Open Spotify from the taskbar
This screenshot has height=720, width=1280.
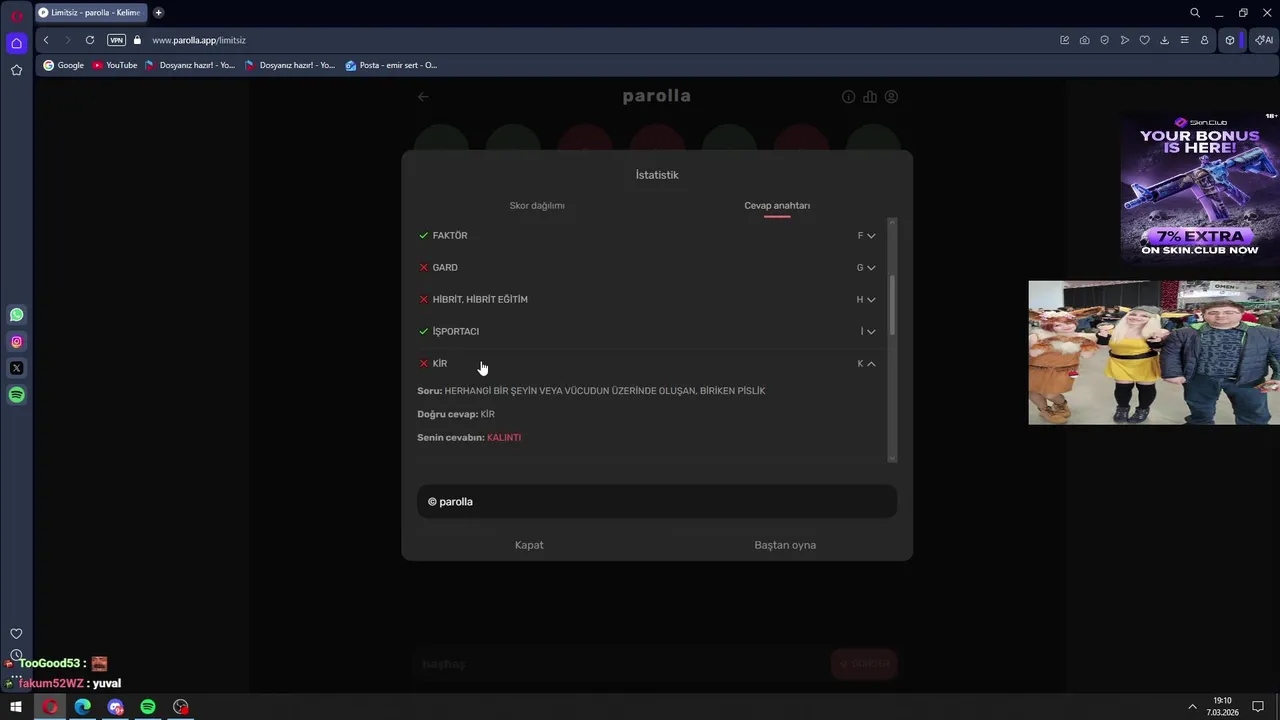point(148,707)
